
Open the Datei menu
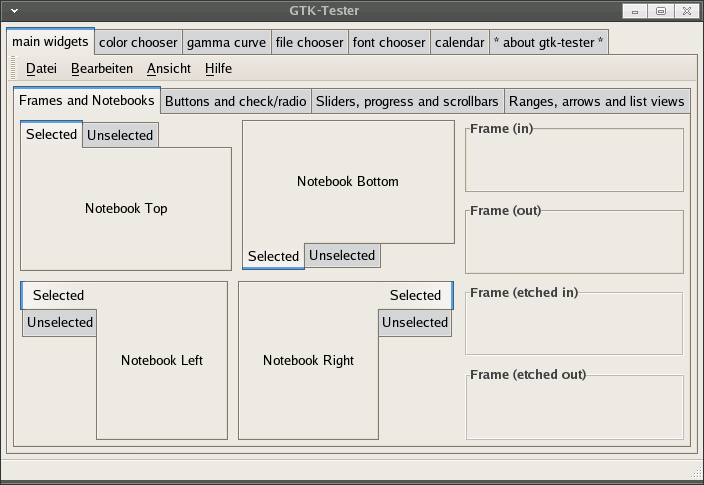(41, 69)
